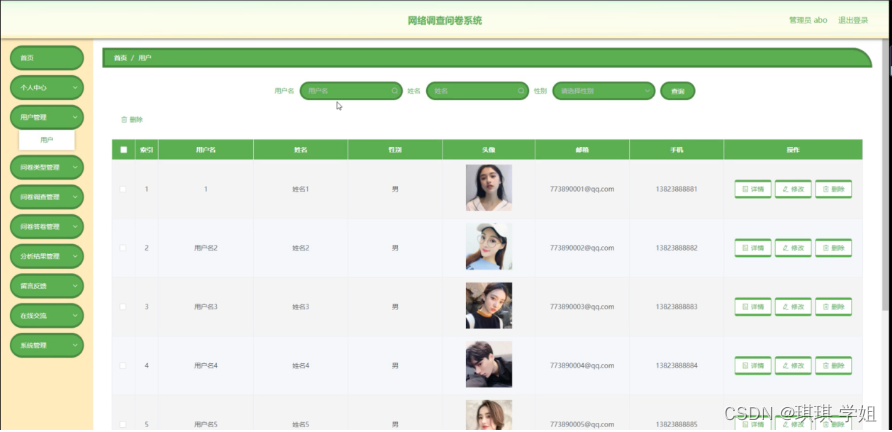Click 删除 for row 用户名4
892x432 pixels.
pyautogui.click(x=833, y=365)
